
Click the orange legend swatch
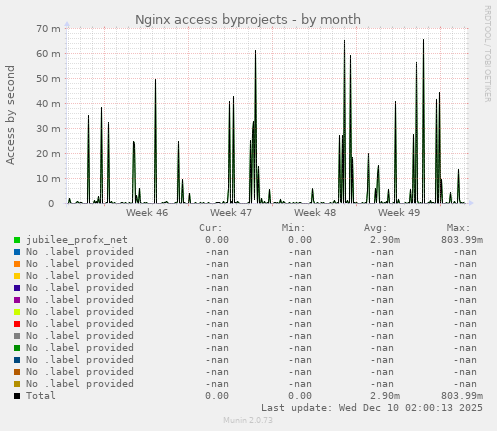pyautogui.click(x=17, y=264)
